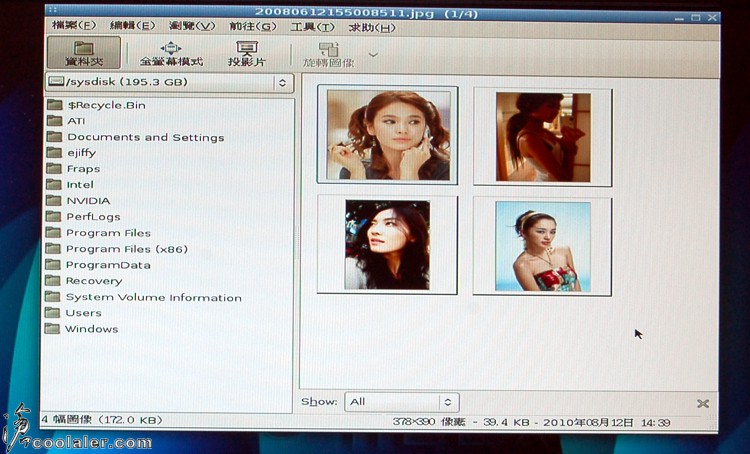Screen dimensions: 750x454
Task: Open the Show filter All dropdown
Action: tap(401, 402)
